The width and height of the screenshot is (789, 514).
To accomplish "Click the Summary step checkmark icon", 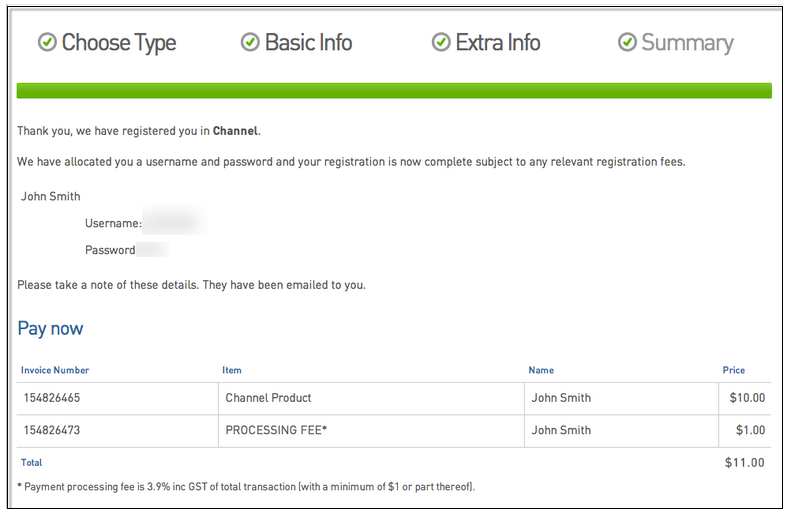I will (627, 42).
